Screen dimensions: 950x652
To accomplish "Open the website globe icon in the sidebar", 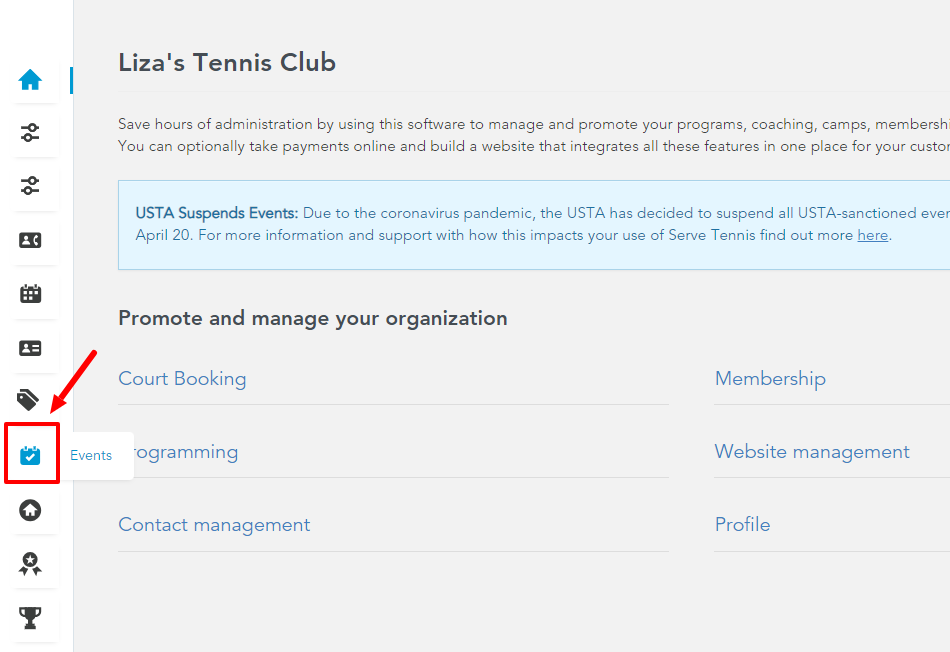I will coord(31,510).
